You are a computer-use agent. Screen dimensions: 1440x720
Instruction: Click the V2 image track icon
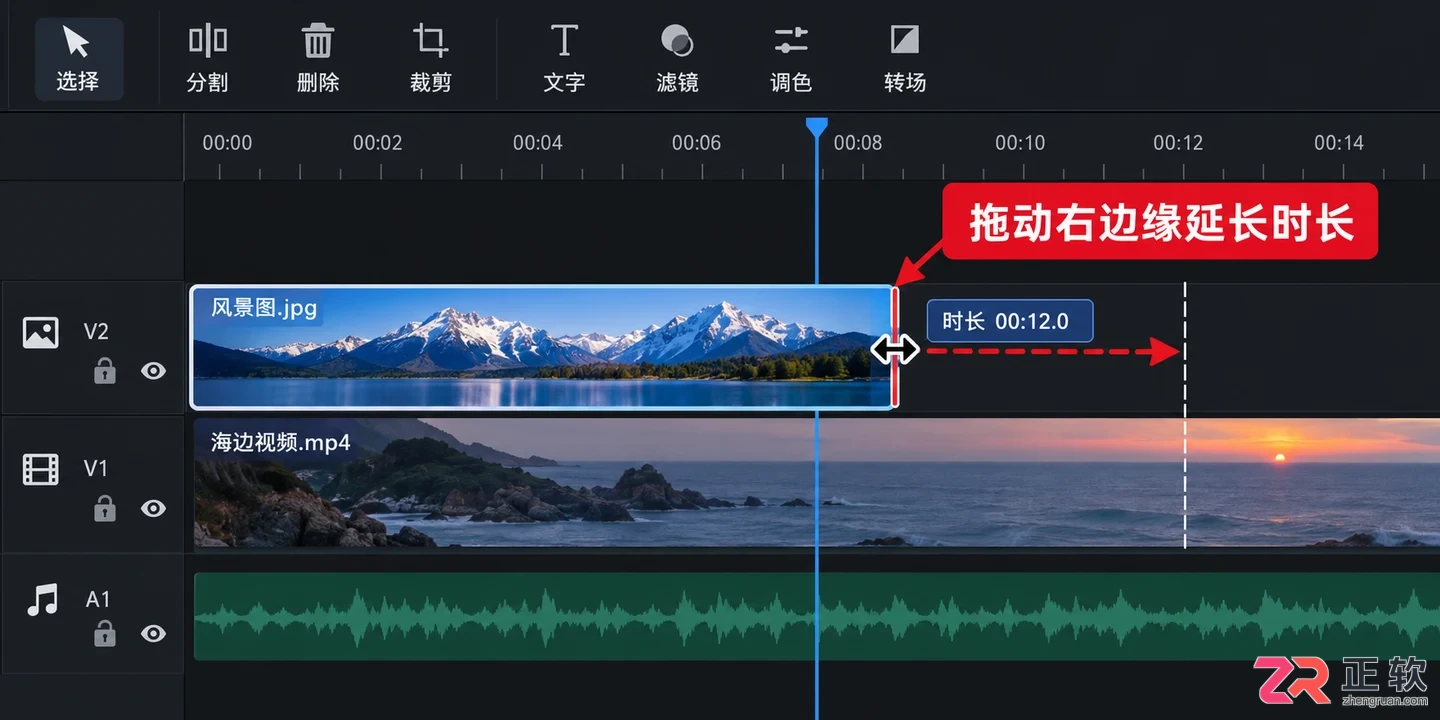41,332
